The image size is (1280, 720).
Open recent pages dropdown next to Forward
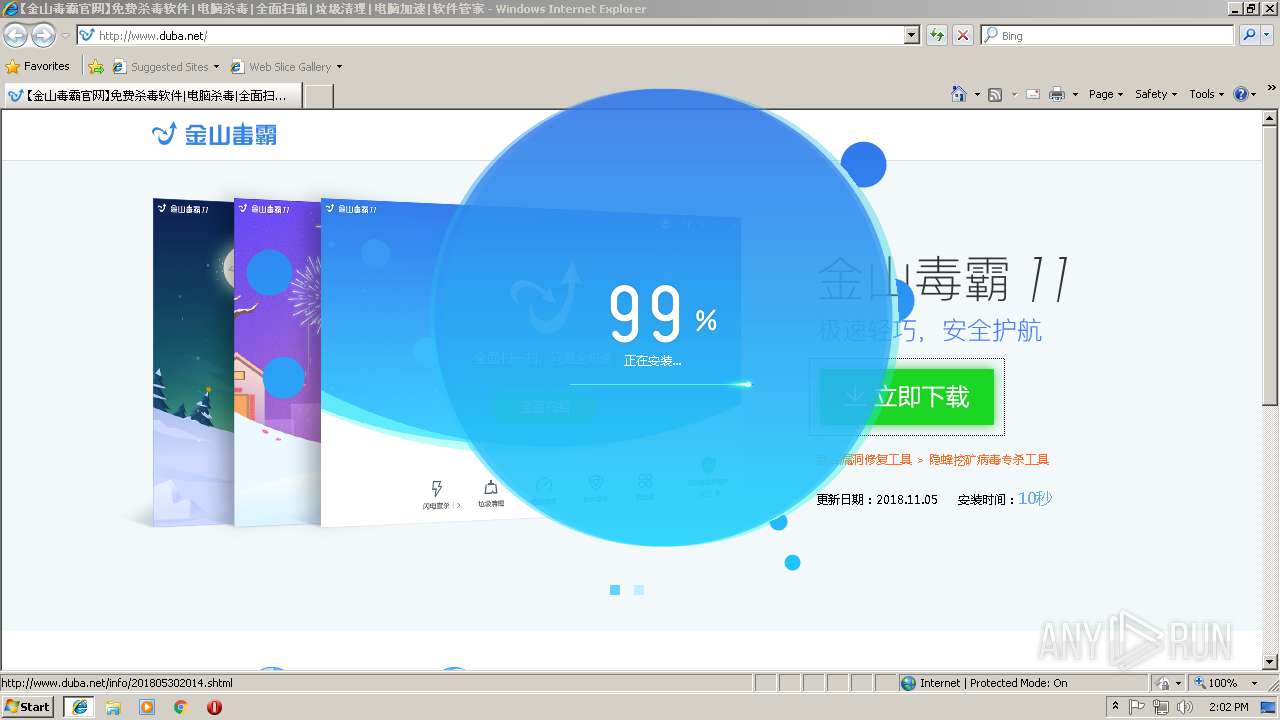(65, 36)
